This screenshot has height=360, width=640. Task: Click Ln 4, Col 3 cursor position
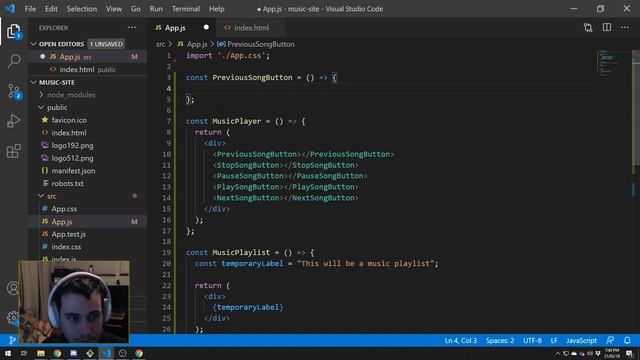[460, 340]
